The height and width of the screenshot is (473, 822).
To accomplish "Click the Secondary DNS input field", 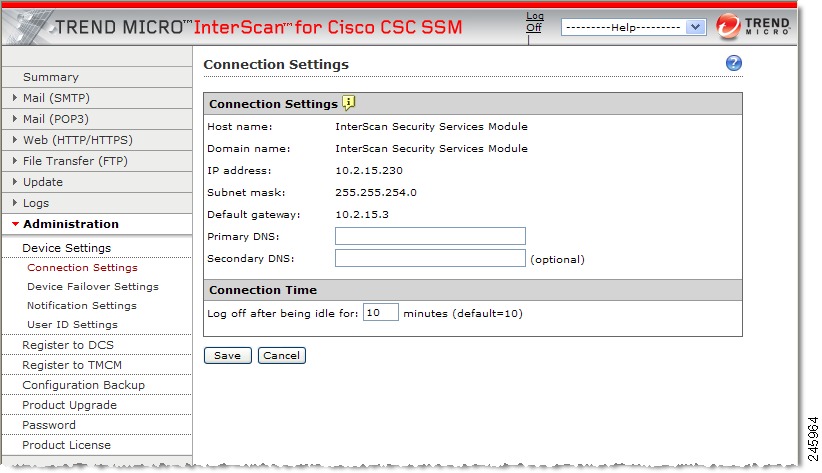I will pyautogui.click(x=430, y=258).
